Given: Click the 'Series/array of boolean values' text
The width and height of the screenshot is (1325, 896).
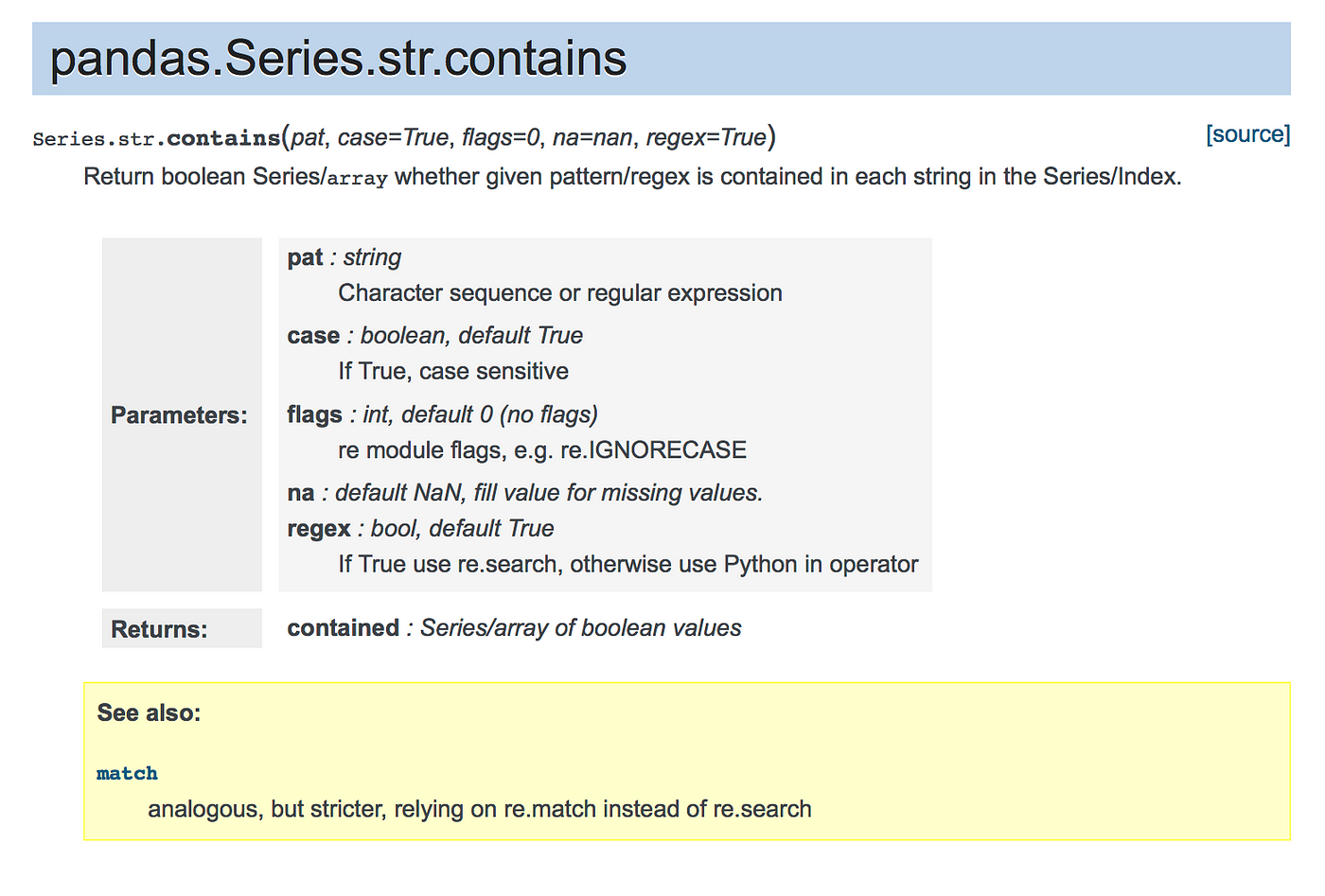Looking at the screenshot, I should click(580, 628).
